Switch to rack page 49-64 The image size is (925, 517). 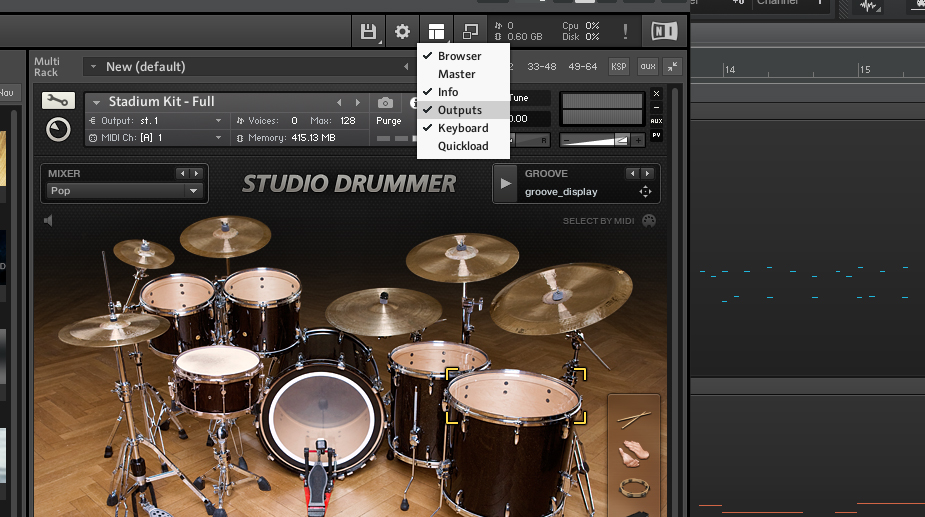pos(583,67)
